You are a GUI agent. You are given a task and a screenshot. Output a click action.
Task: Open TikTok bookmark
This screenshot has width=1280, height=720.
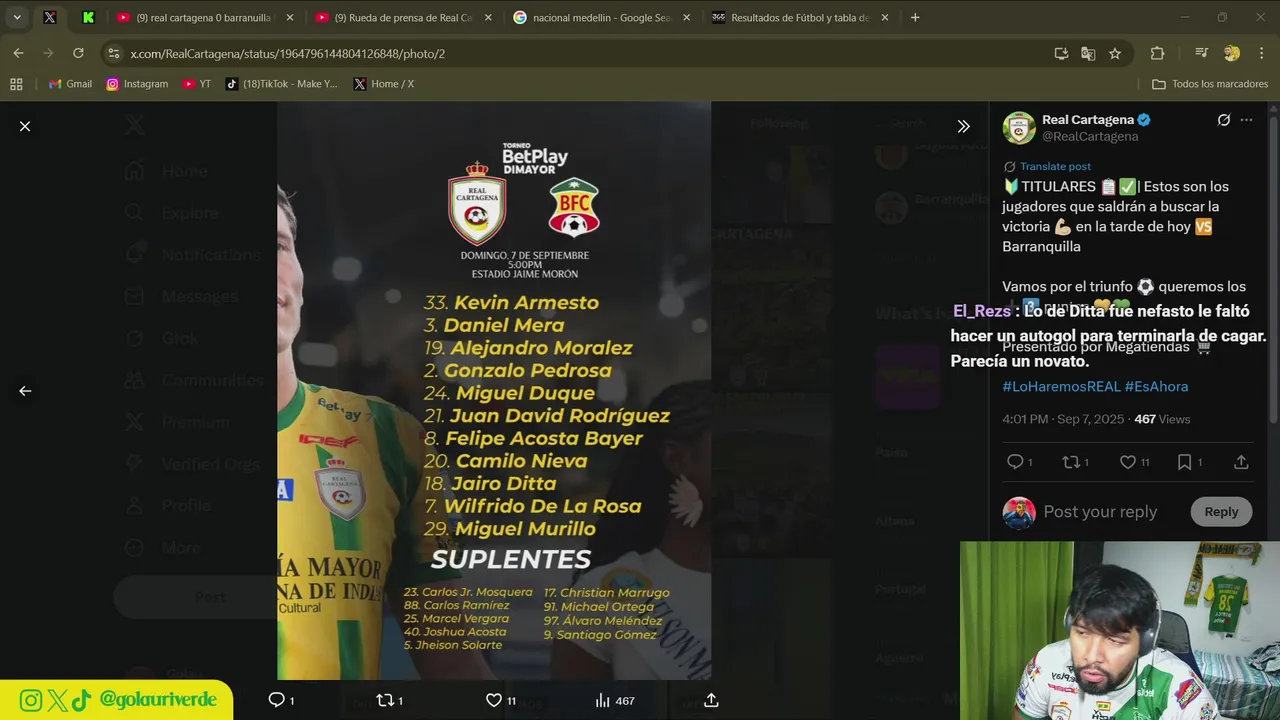tap(282, 84)
